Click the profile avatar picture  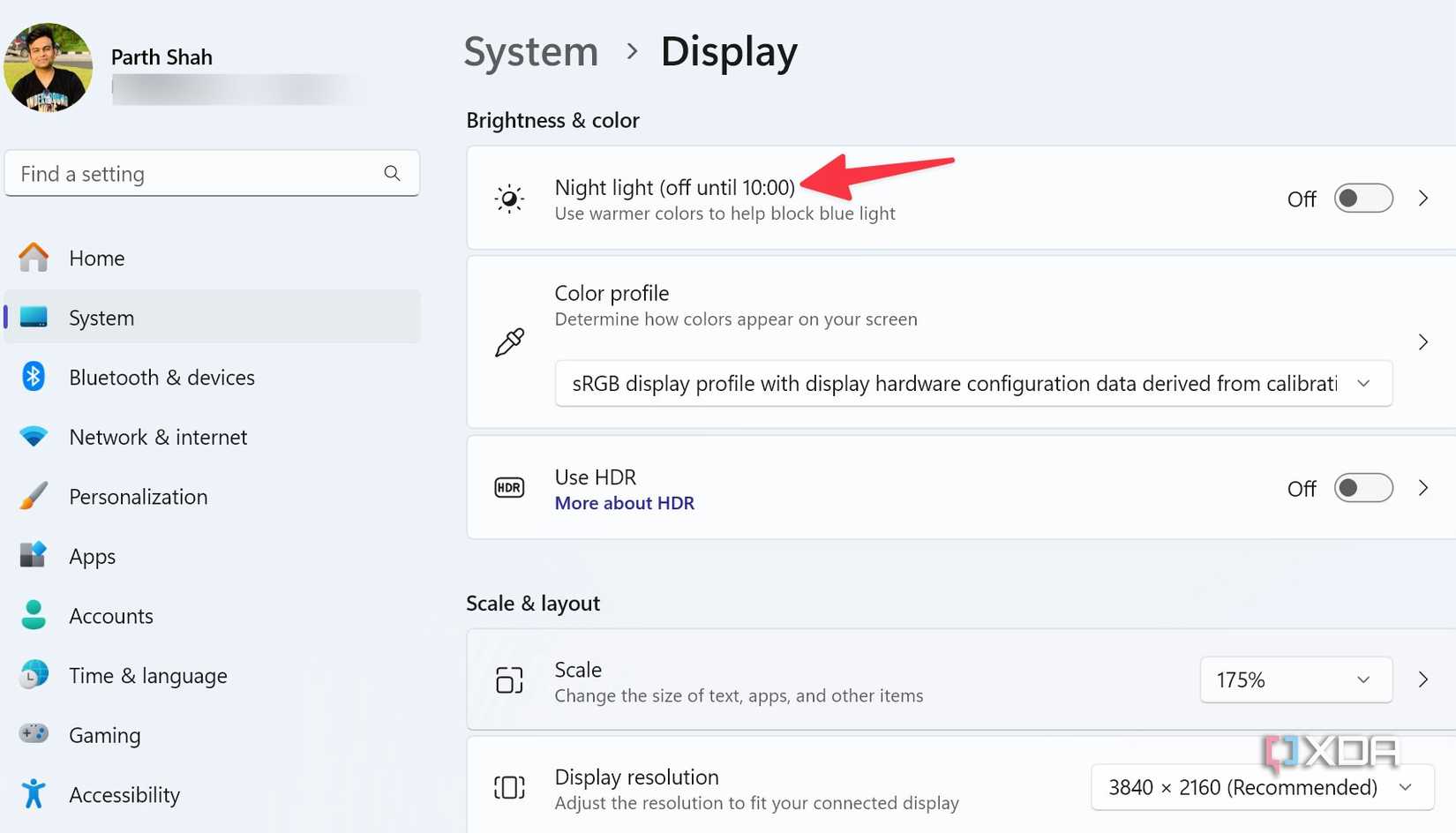pyautogui.click(x=49, y=67)
